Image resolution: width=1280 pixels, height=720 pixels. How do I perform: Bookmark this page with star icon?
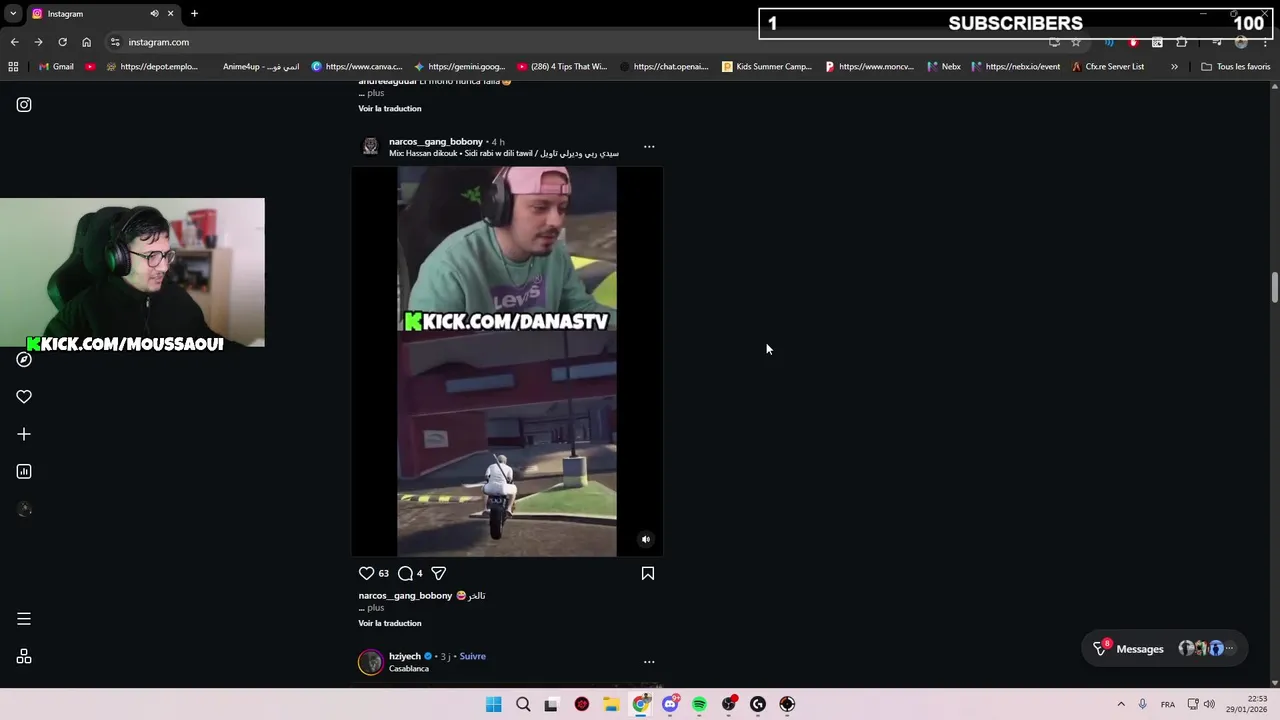(x=1076, y=42)
